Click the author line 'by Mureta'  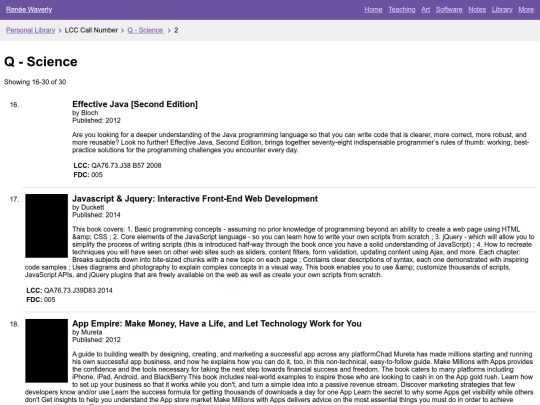[x=87, y=332]
